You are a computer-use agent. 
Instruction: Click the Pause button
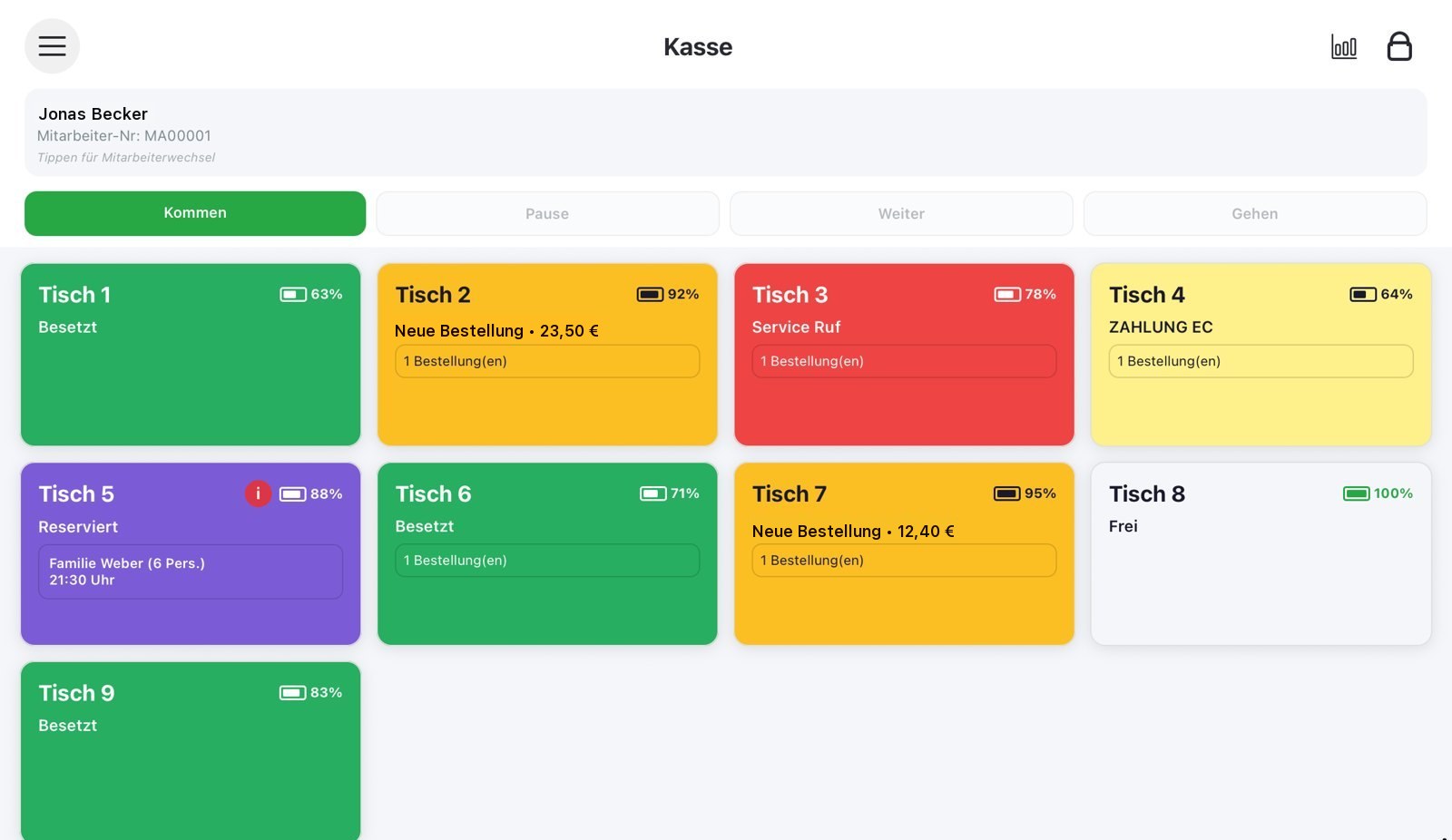(x=547, y=214)
